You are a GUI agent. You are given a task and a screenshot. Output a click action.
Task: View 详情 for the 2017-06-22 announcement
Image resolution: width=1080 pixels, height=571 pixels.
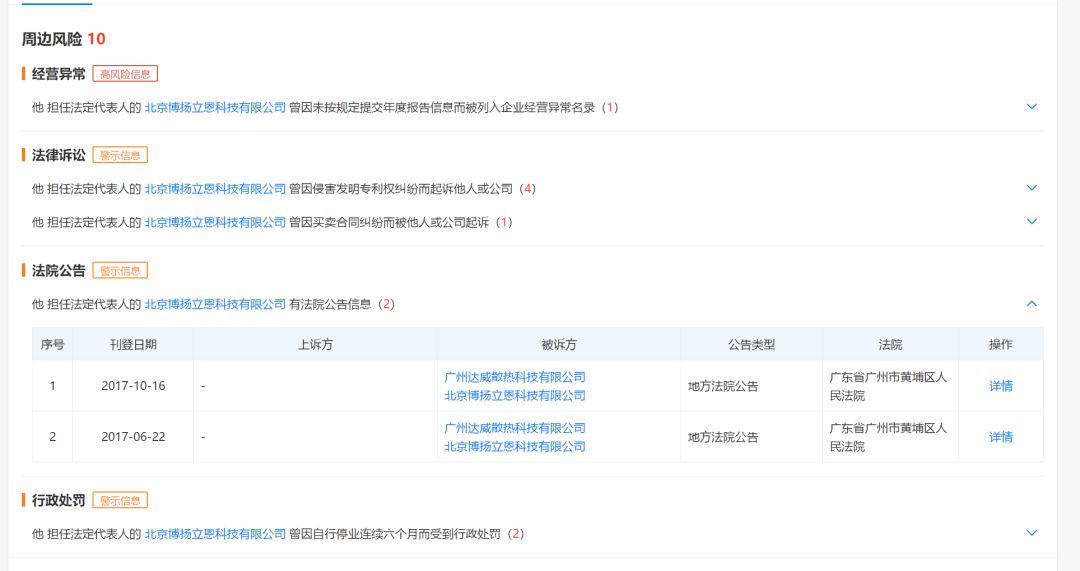(x=1001, y=437)
